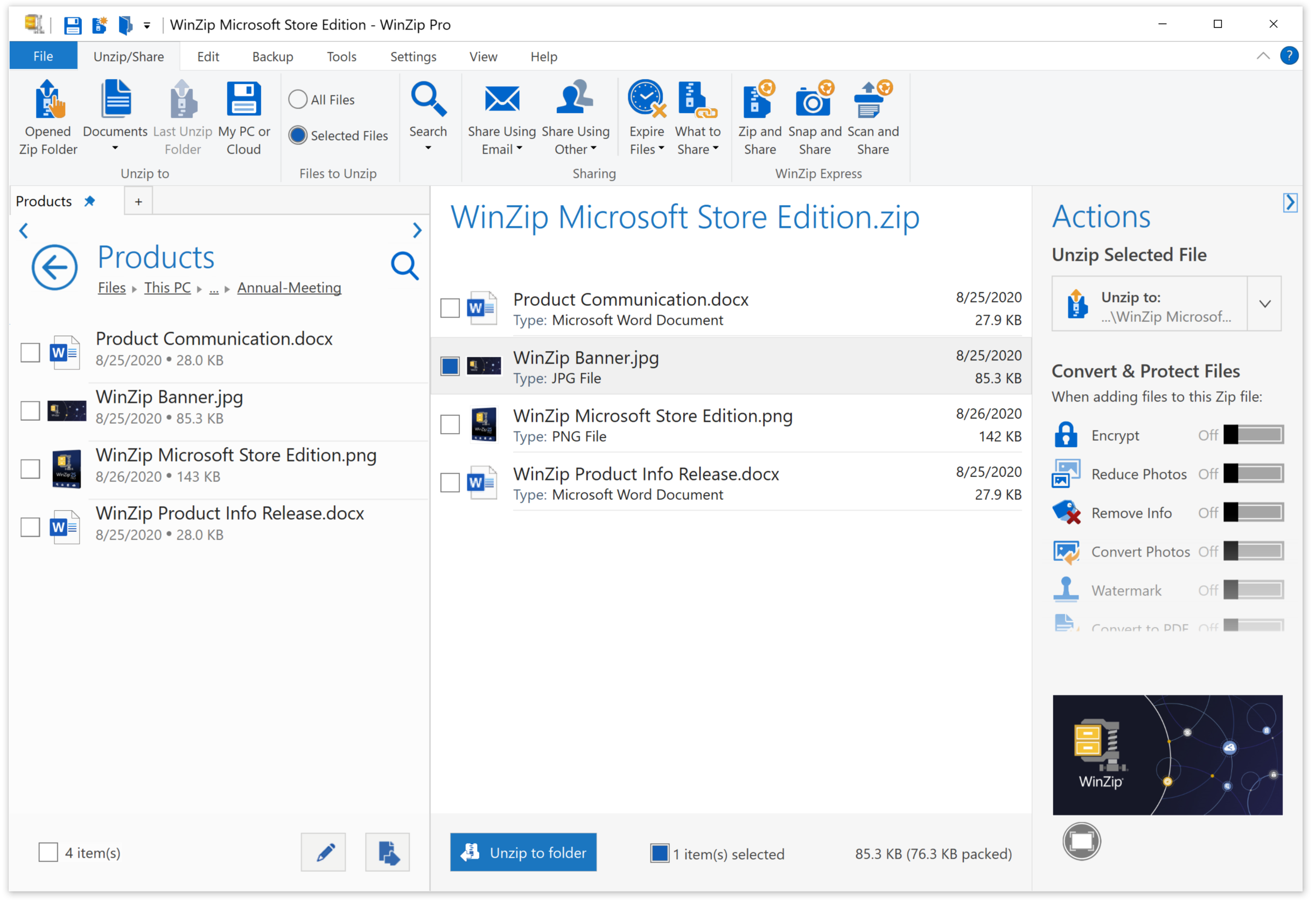1316x904 pixels.
Task: Uncheck WinZip Banner.jpg in the zip file list
Action: [x=450, y=366]
